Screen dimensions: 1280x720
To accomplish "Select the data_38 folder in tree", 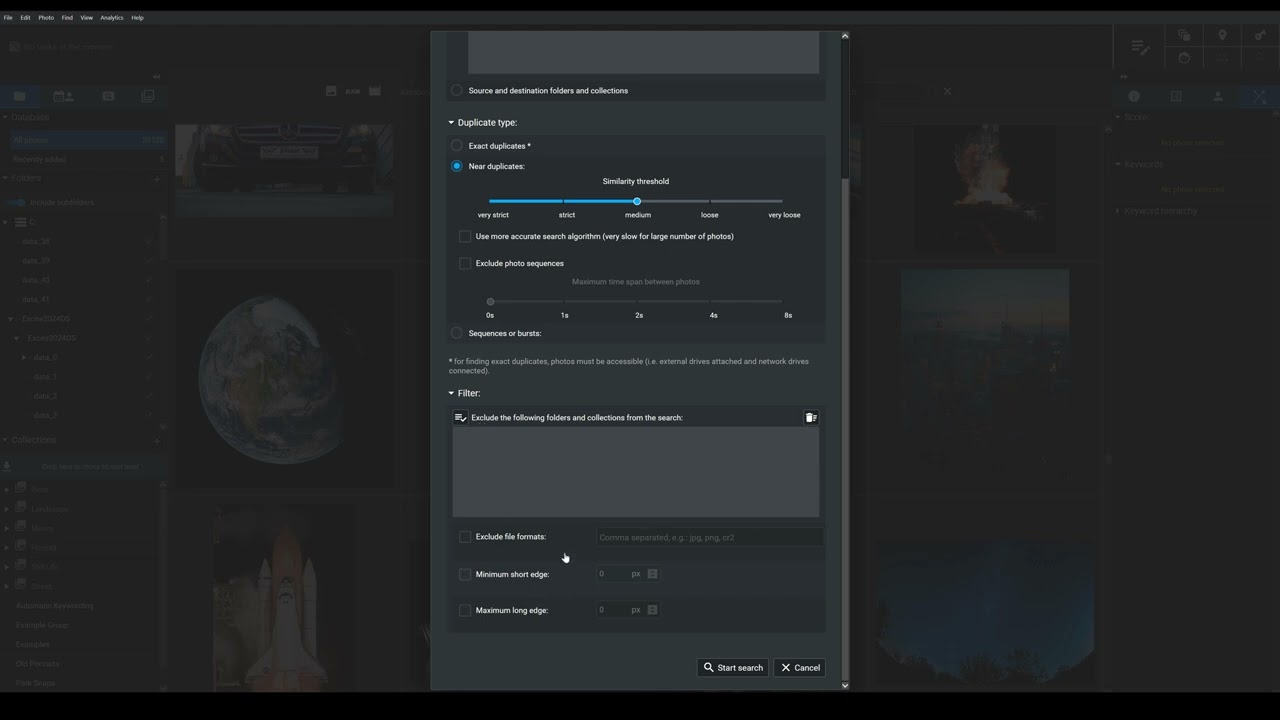I will 36,242.
